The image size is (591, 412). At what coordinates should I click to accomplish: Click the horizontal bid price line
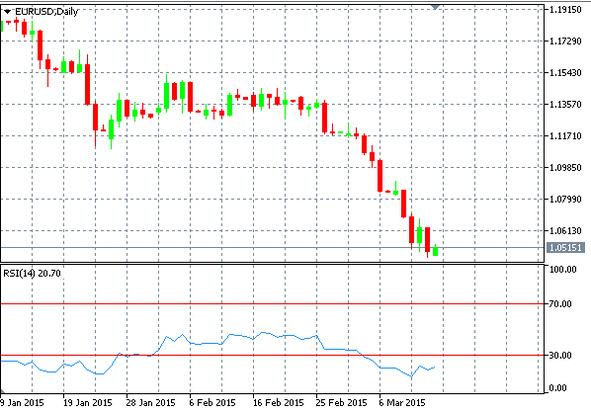272,248
